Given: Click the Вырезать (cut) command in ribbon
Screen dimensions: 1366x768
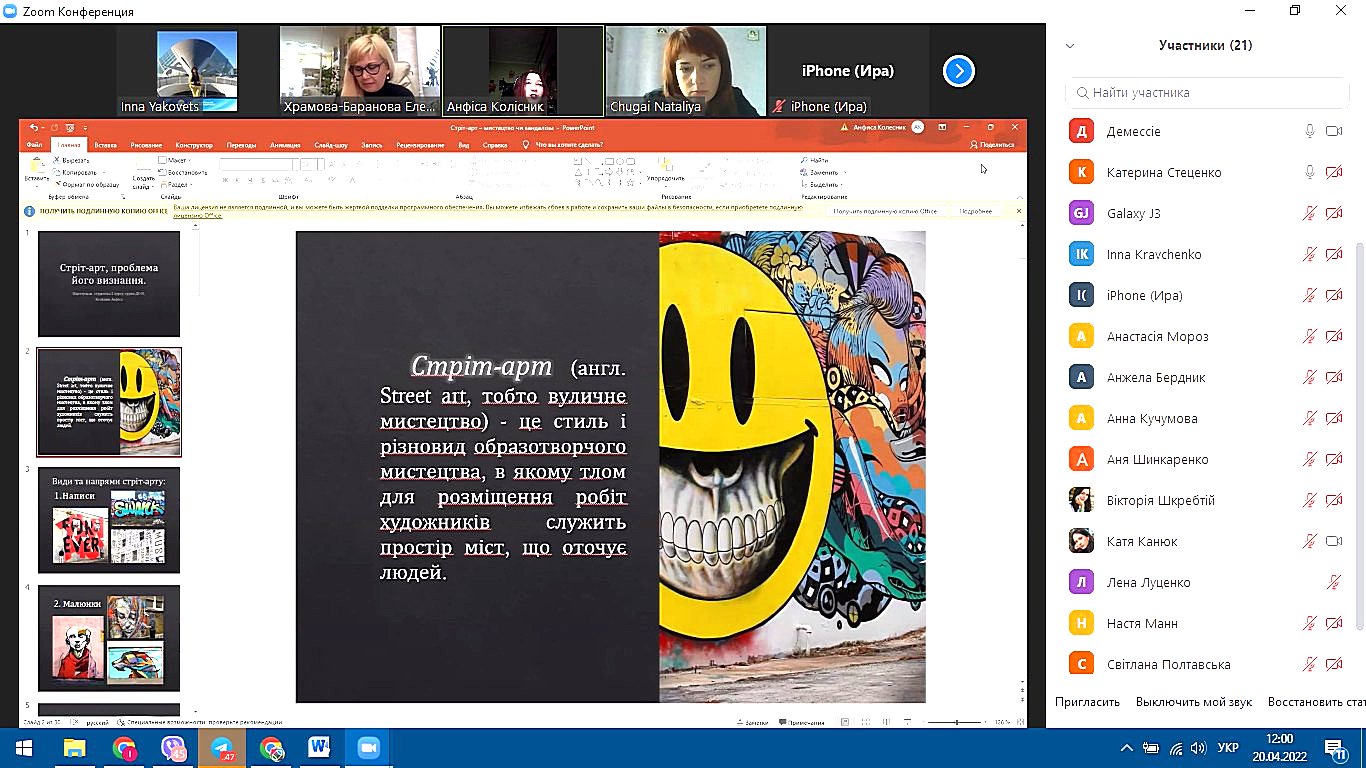Looking at the screenshot, I should click(x=71, y=160).
